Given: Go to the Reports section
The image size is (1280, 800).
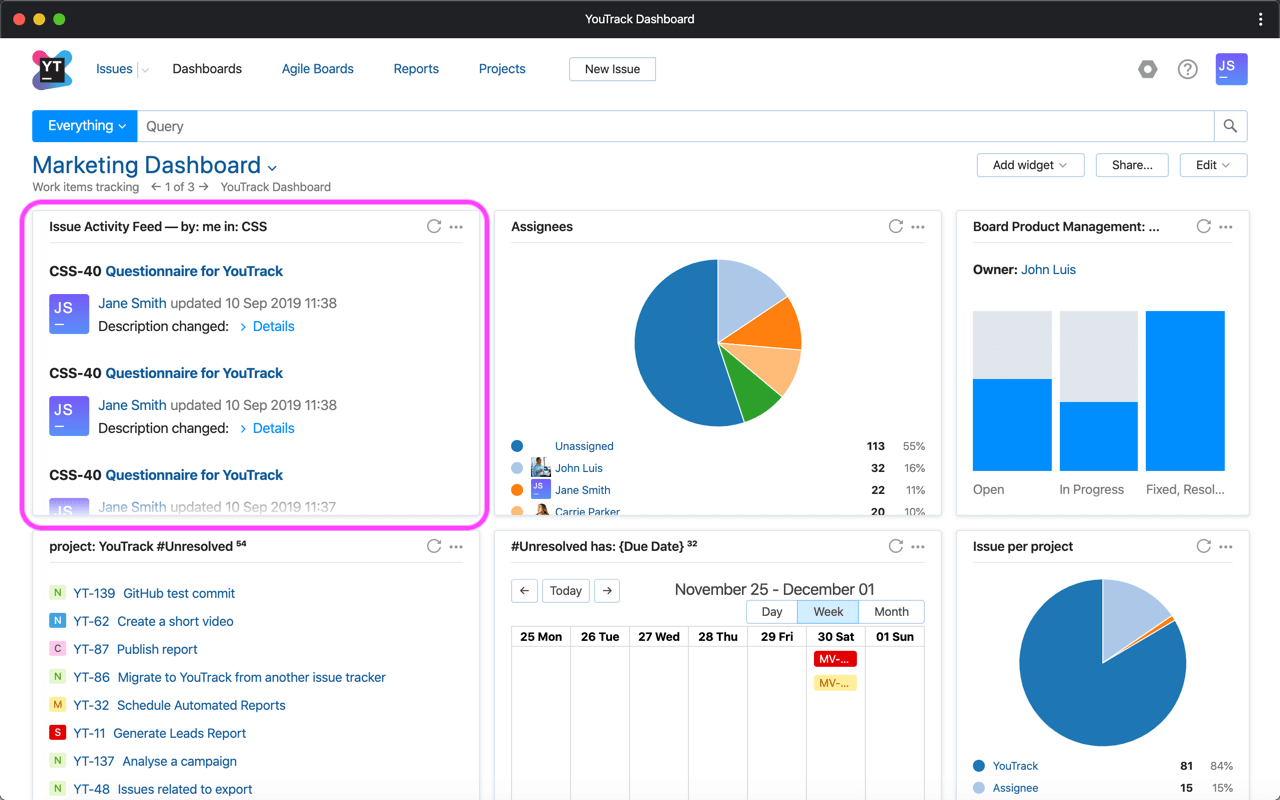Looking at the screenshot, I should click(x=416, y=69).
